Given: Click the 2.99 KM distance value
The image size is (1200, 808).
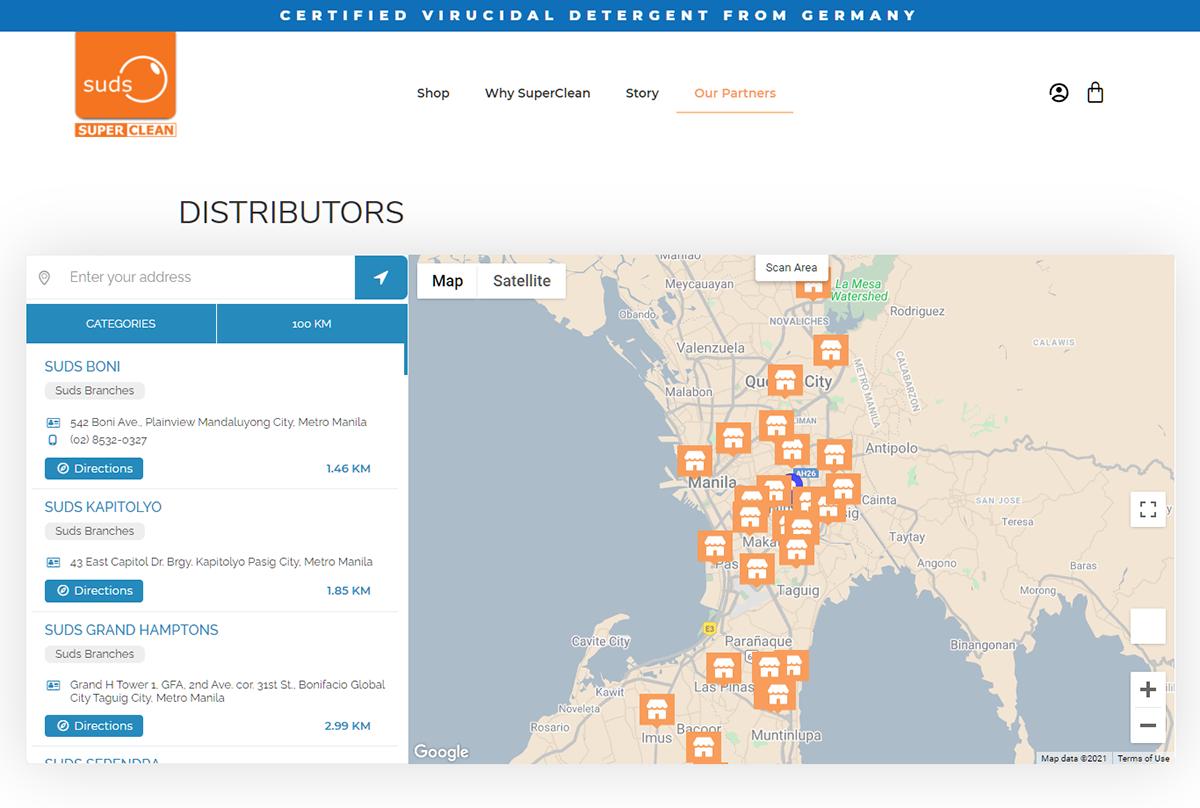Looking at the screenshot, I should [x=348, y=726].
